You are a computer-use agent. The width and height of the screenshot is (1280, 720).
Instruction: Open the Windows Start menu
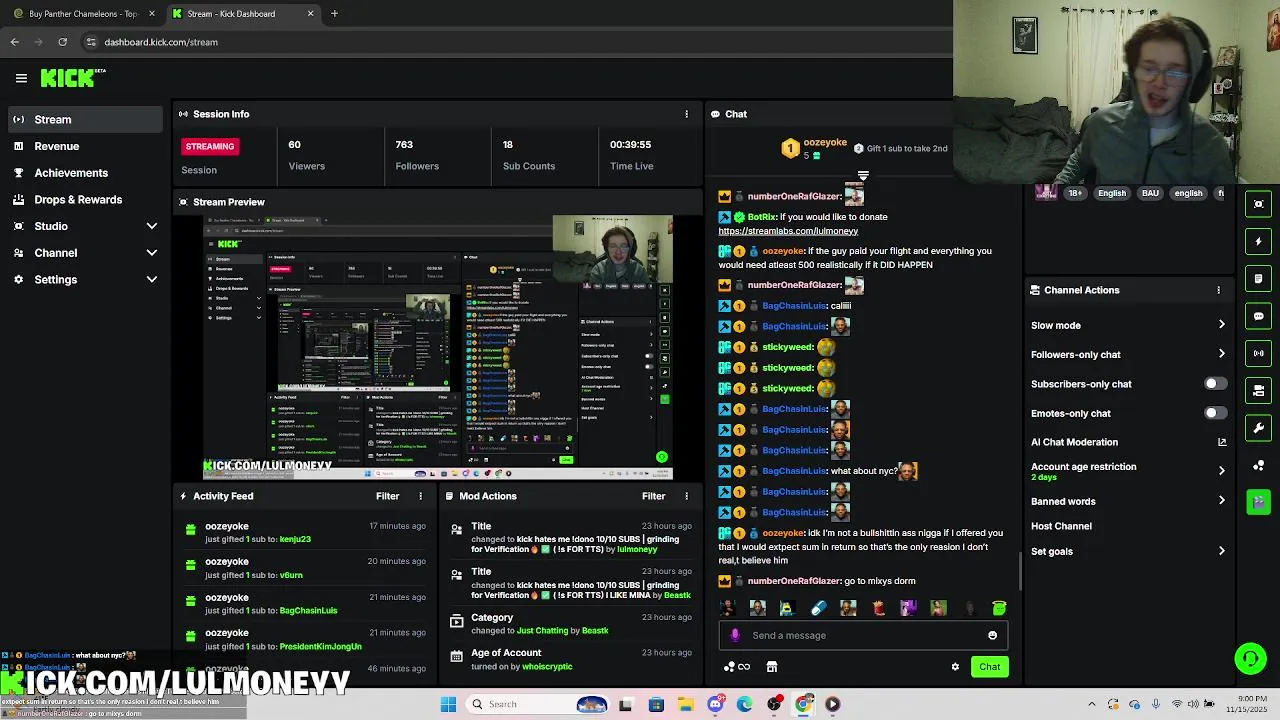(x=448, y=704)
